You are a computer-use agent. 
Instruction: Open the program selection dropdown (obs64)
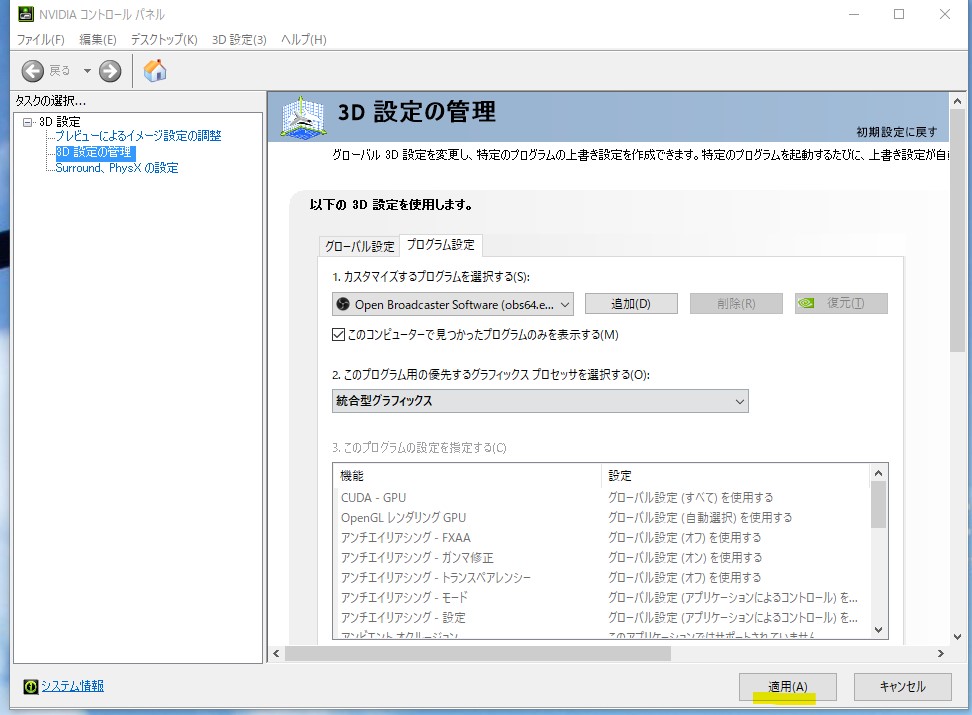point(453,304)
